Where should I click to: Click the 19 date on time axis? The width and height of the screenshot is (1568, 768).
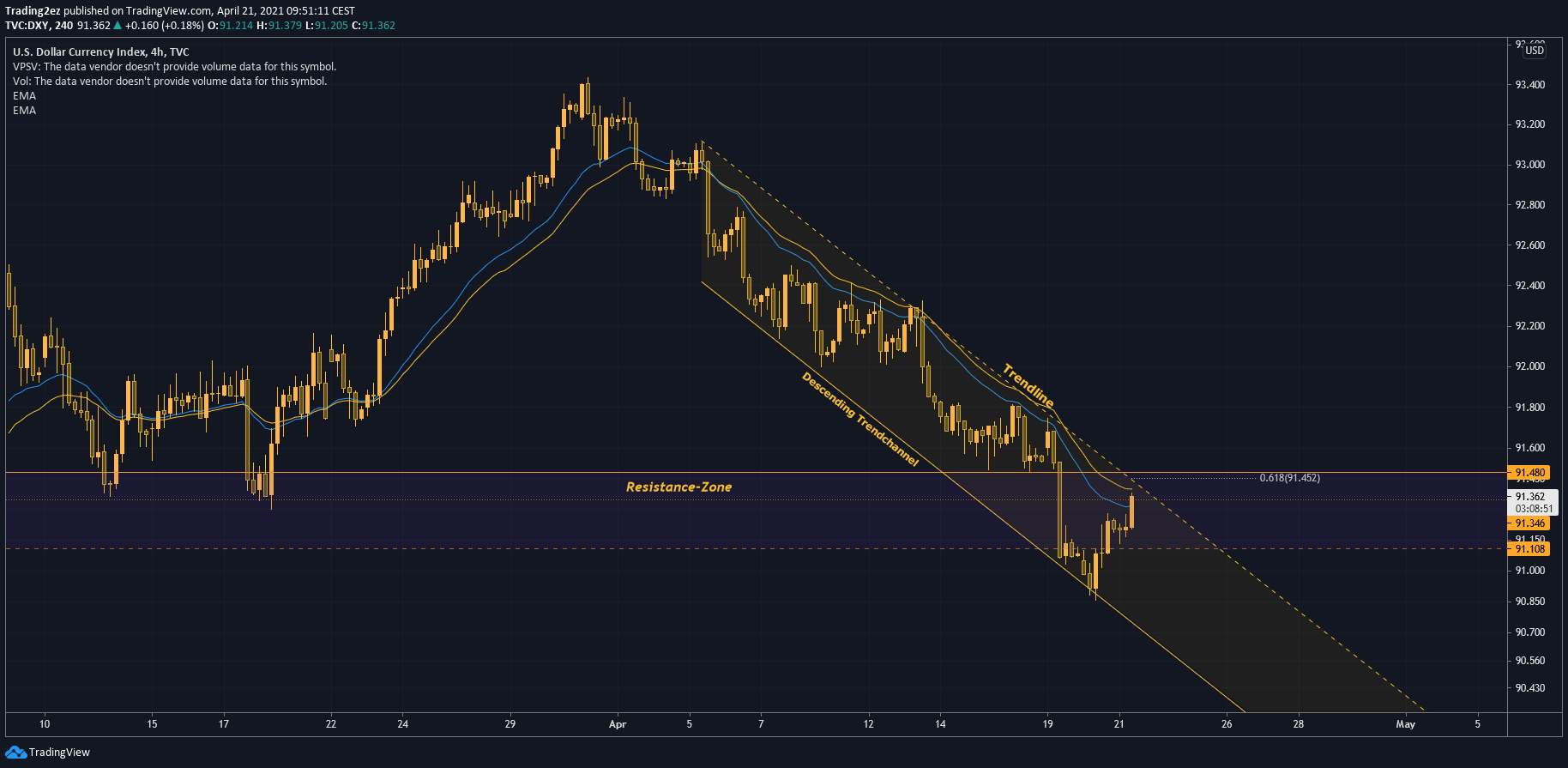click(1047, 724)
